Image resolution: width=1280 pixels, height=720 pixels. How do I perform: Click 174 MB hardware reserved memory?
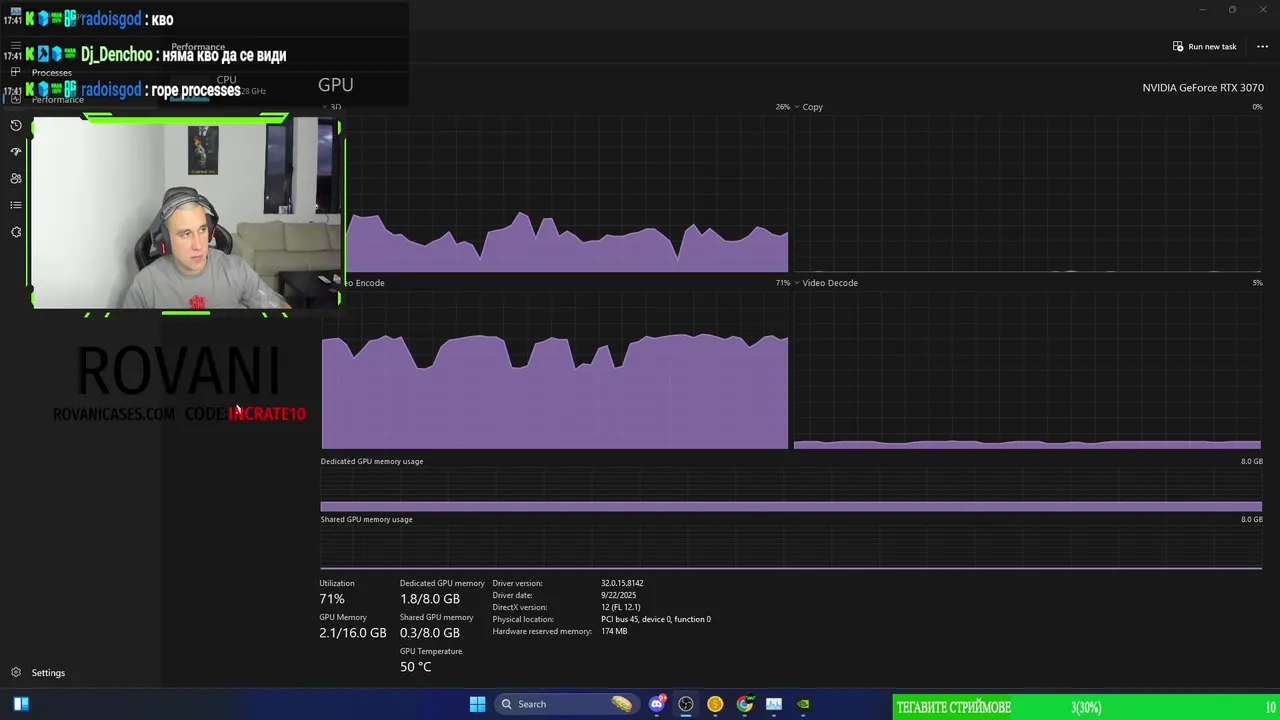pos(614,631)
